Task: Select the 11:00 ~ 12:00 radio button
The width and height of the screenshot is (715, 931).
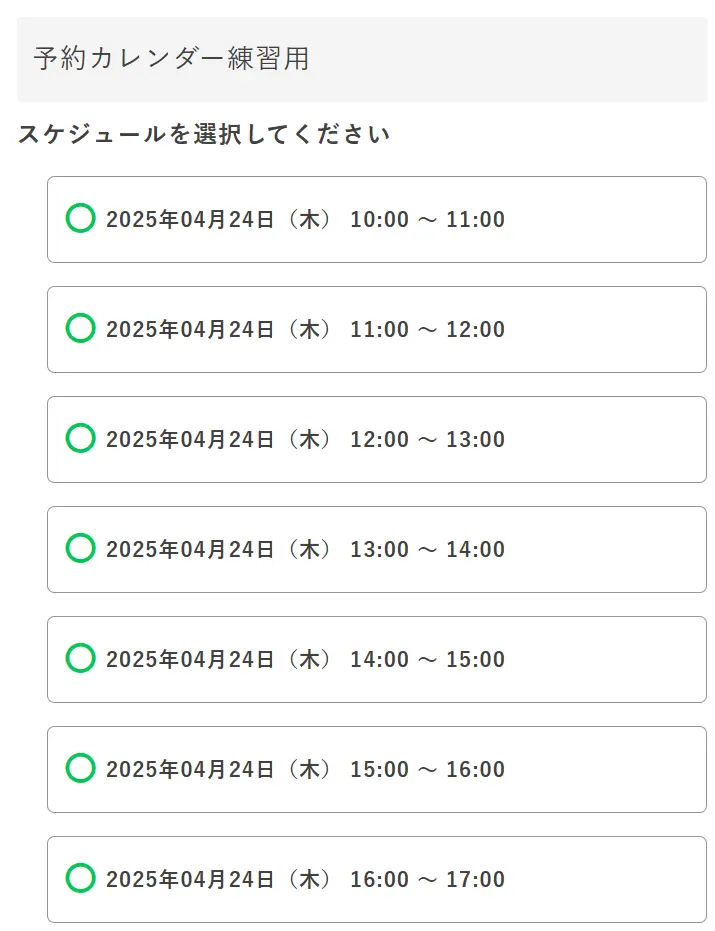Action: pyautogui.click(x=80, y=328)
